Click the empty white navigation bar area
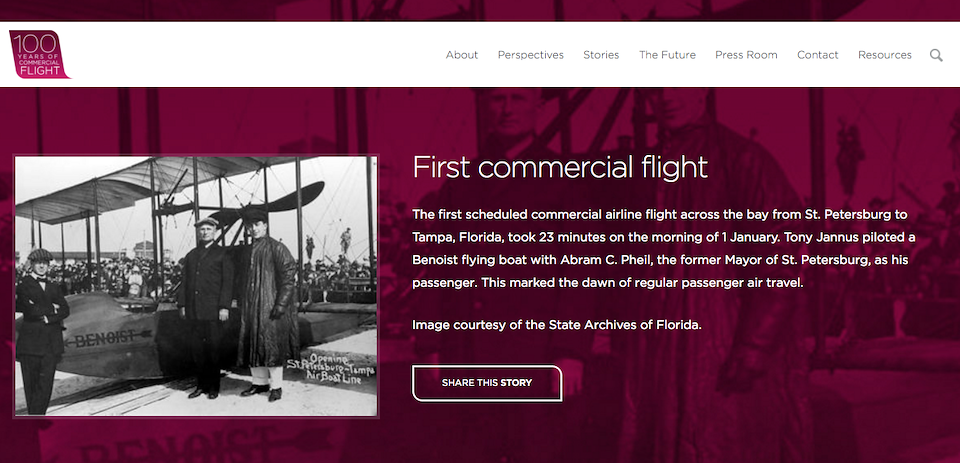This screenshot has height=463, width=960. [x=250, y=55]
